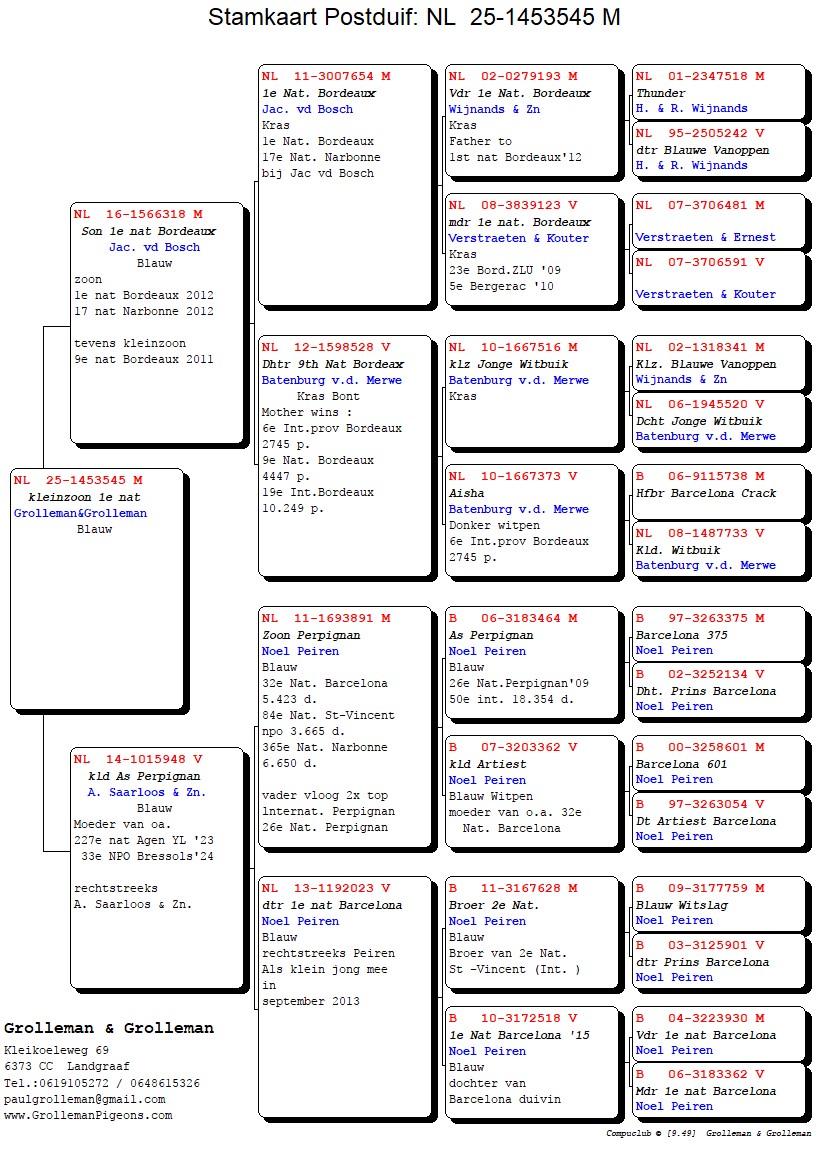Open the www.GrollemanPigeons.com website link
This screenshot has width=816, height=1172.
[x=88, y=1115]
